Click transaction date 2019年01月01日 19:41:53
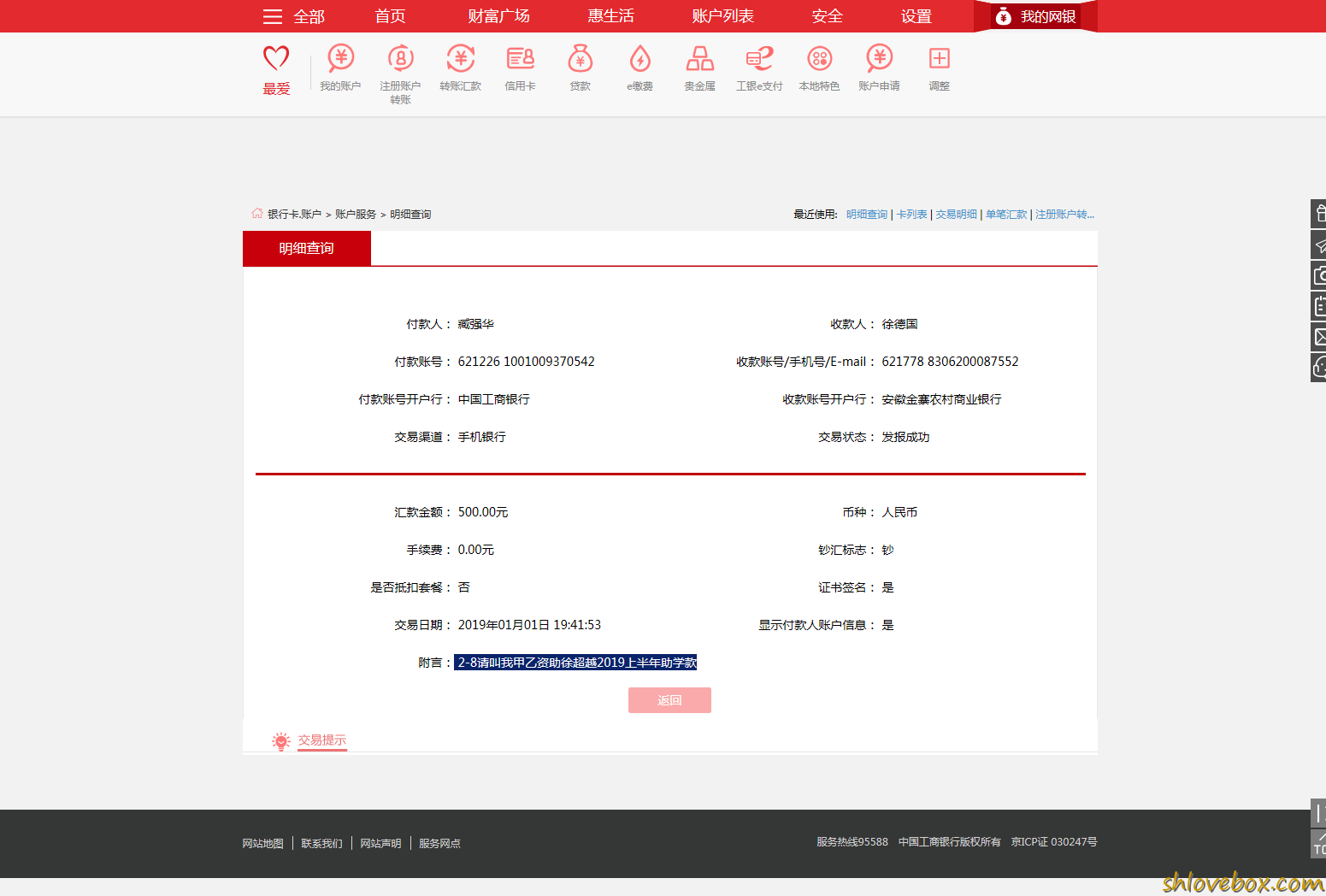Image resolution: width=1326 pixels, height=896 pixels. click(x=529, y=625)
